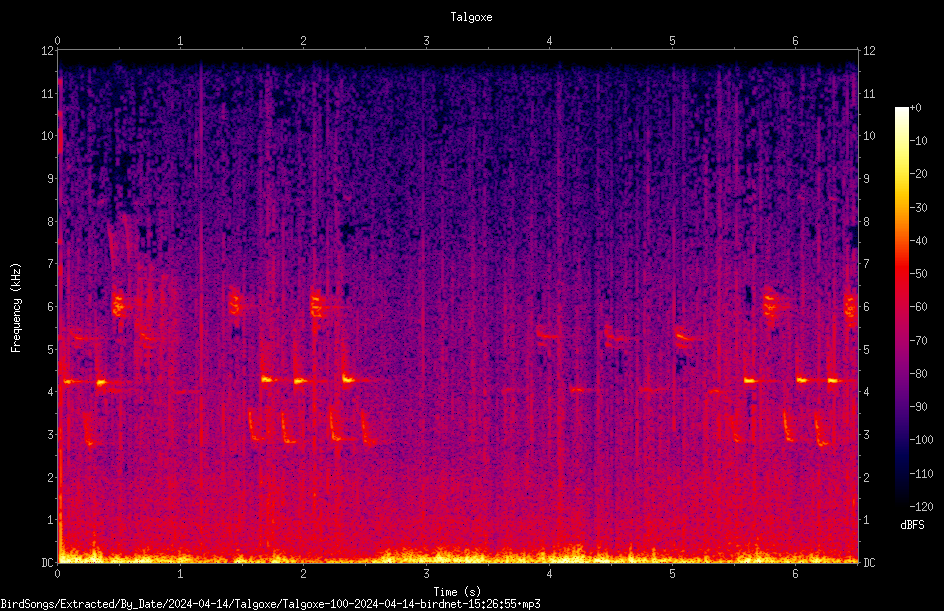This screenshot has width=944, height=611.
Task: Click the Talgoxe title above the spectrogram
Action: pyautogui.click(x=471, y=17)
